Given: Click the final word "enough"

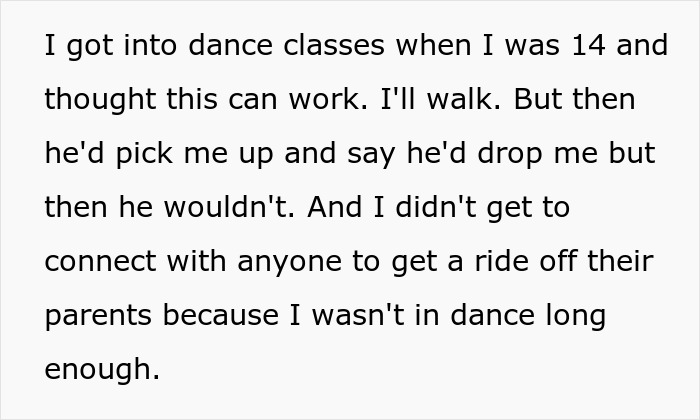Looking at the screenshot, I should (98, 370).
